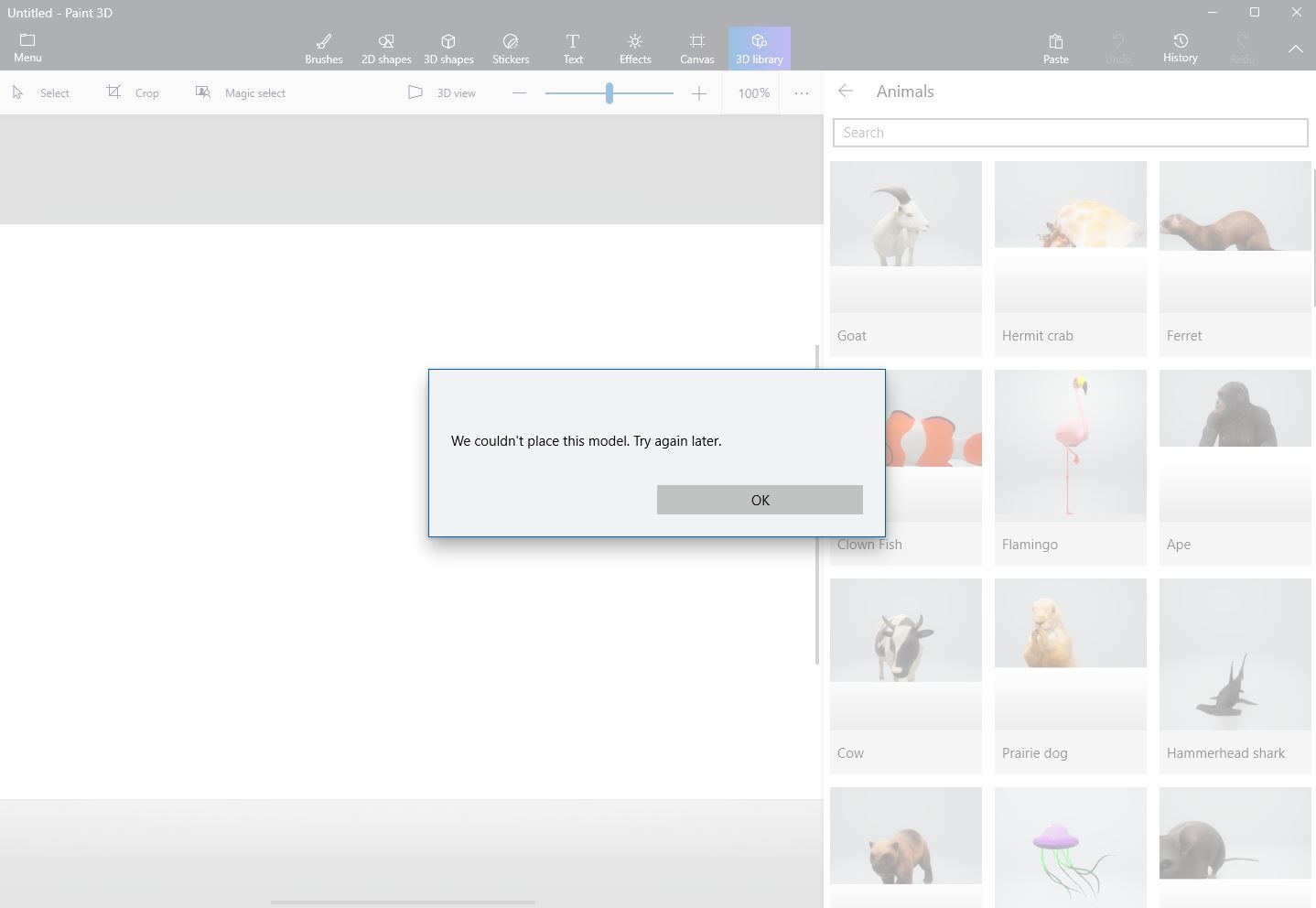Select the Prairie dog 3D model

coord(1071,676)
